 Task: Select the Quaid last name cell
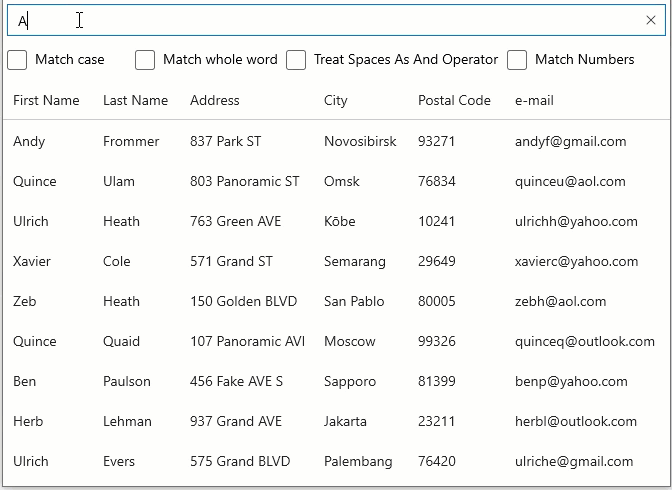pos(121,341)
